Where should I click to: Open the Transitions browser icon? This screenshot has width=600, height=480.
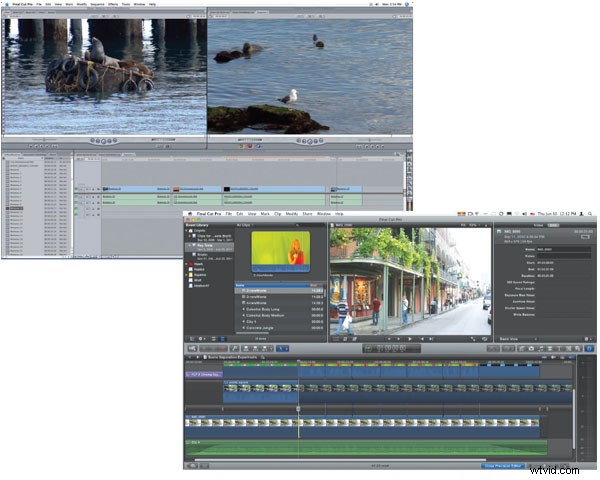(x=550, y=349)
